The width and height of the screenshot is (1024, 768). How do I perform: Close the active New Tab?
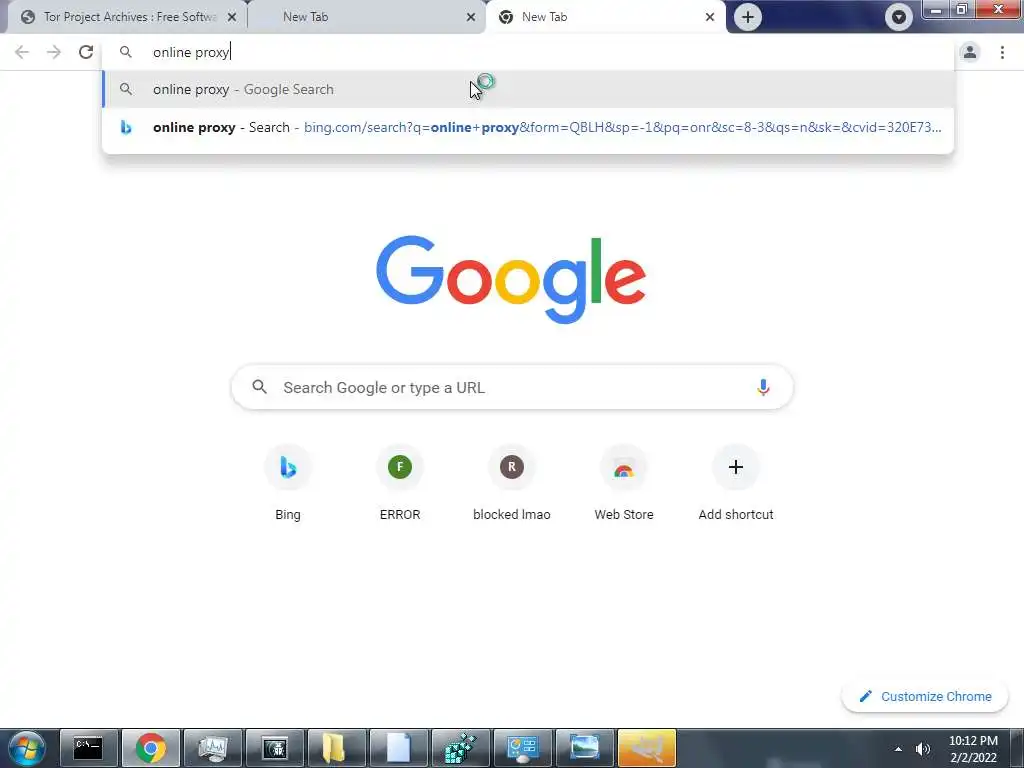[710, 18]
